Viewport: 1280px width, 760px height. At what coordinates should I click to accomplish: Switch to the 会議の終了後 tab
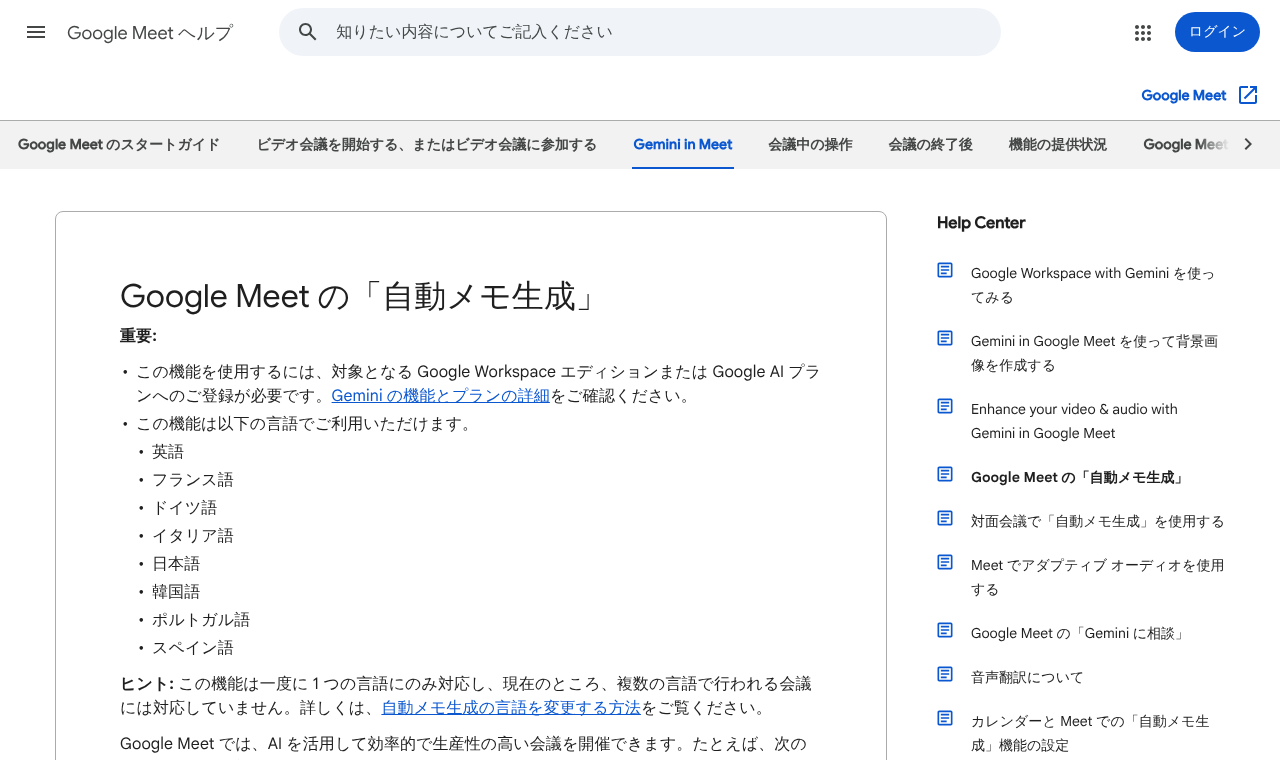click(930, 144)
